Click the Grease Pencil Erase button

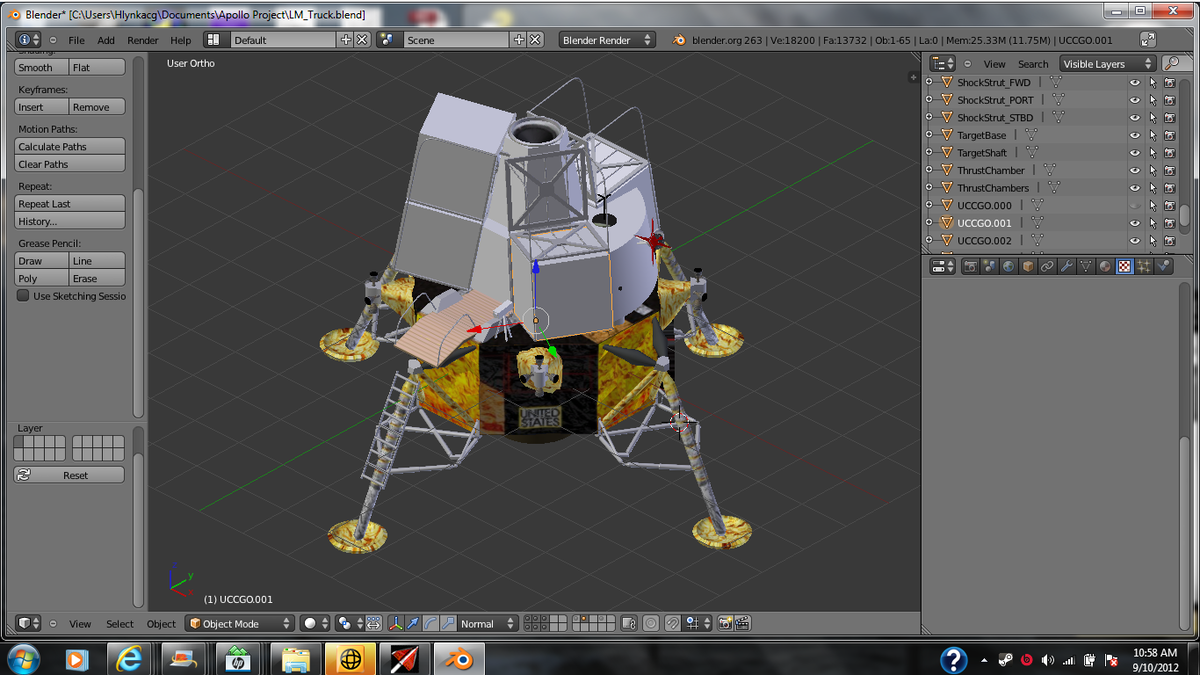click(97, 278)
